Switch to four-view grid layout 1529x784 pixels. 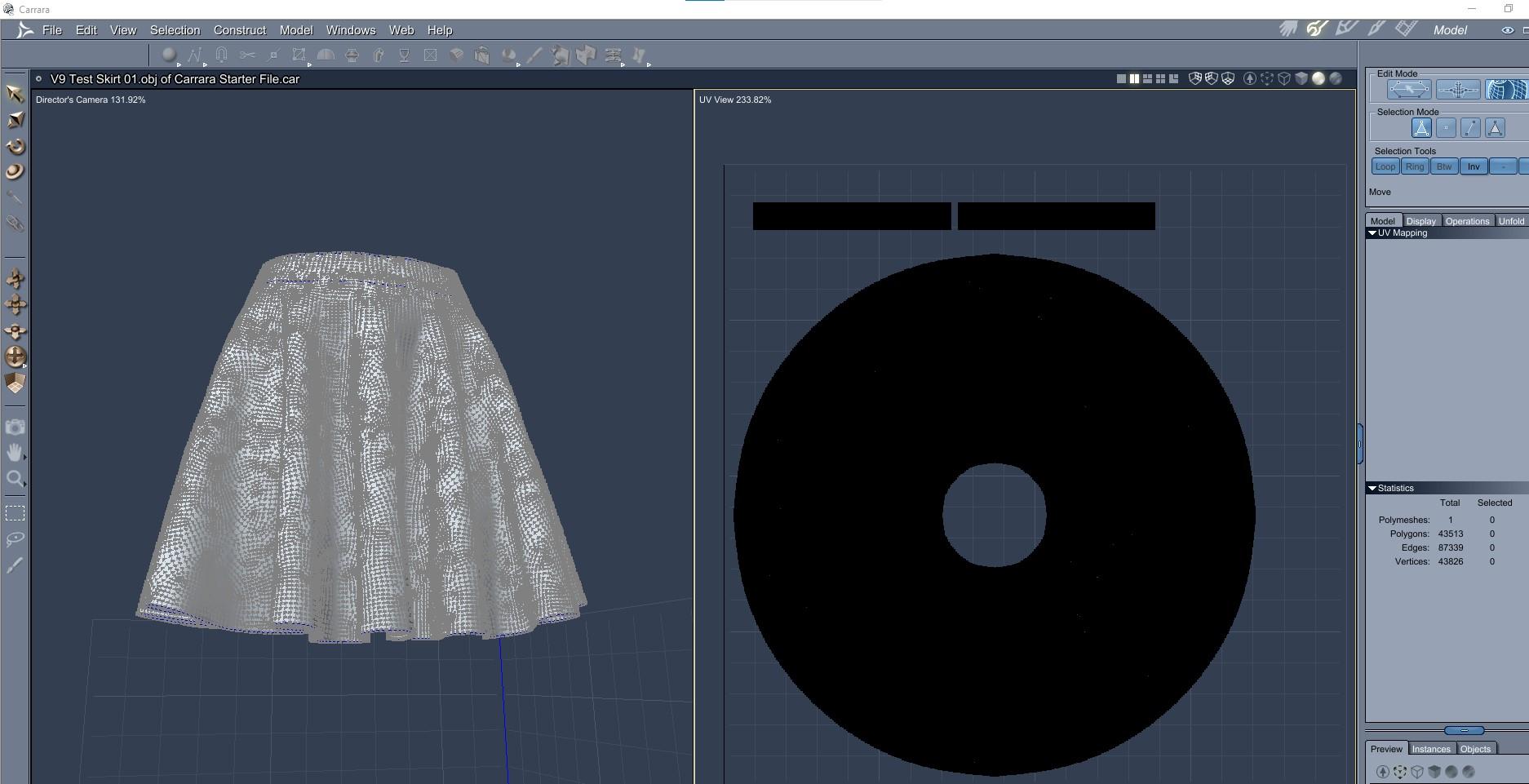click(x=1160, y=79)
